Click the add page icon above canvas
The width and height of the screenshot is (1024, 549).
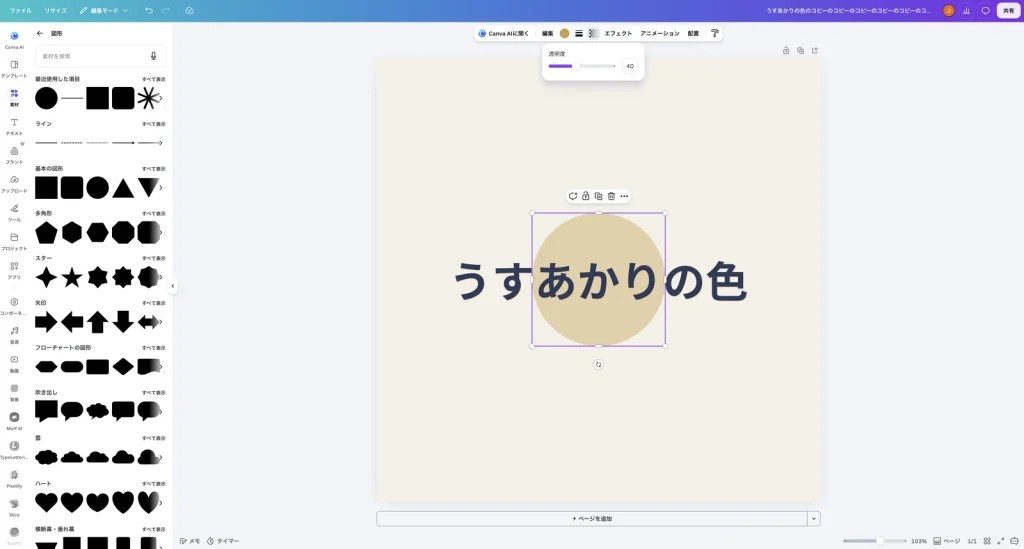[814, 50]
